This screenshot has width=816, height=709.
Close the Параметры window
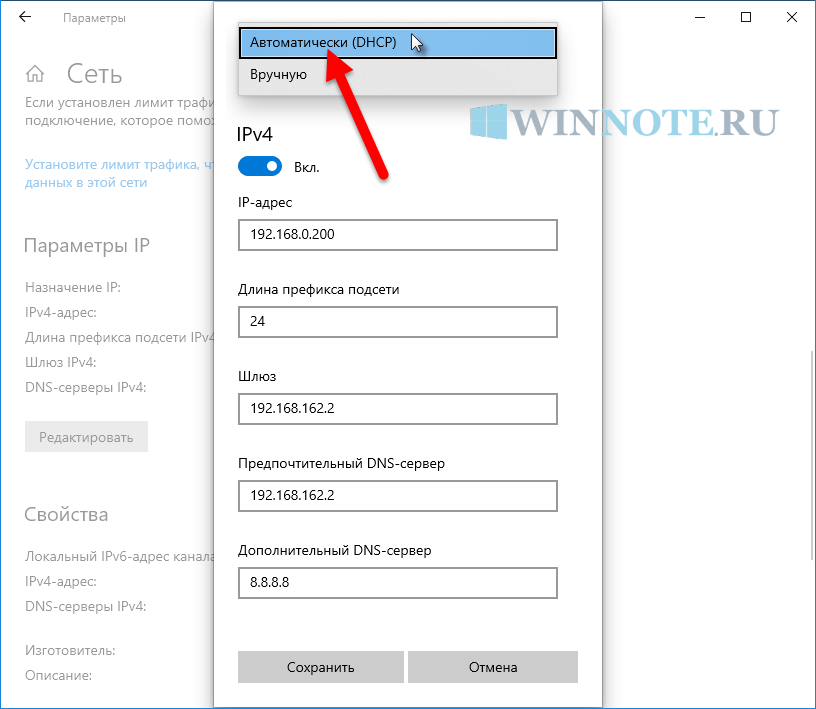(792, 17)
